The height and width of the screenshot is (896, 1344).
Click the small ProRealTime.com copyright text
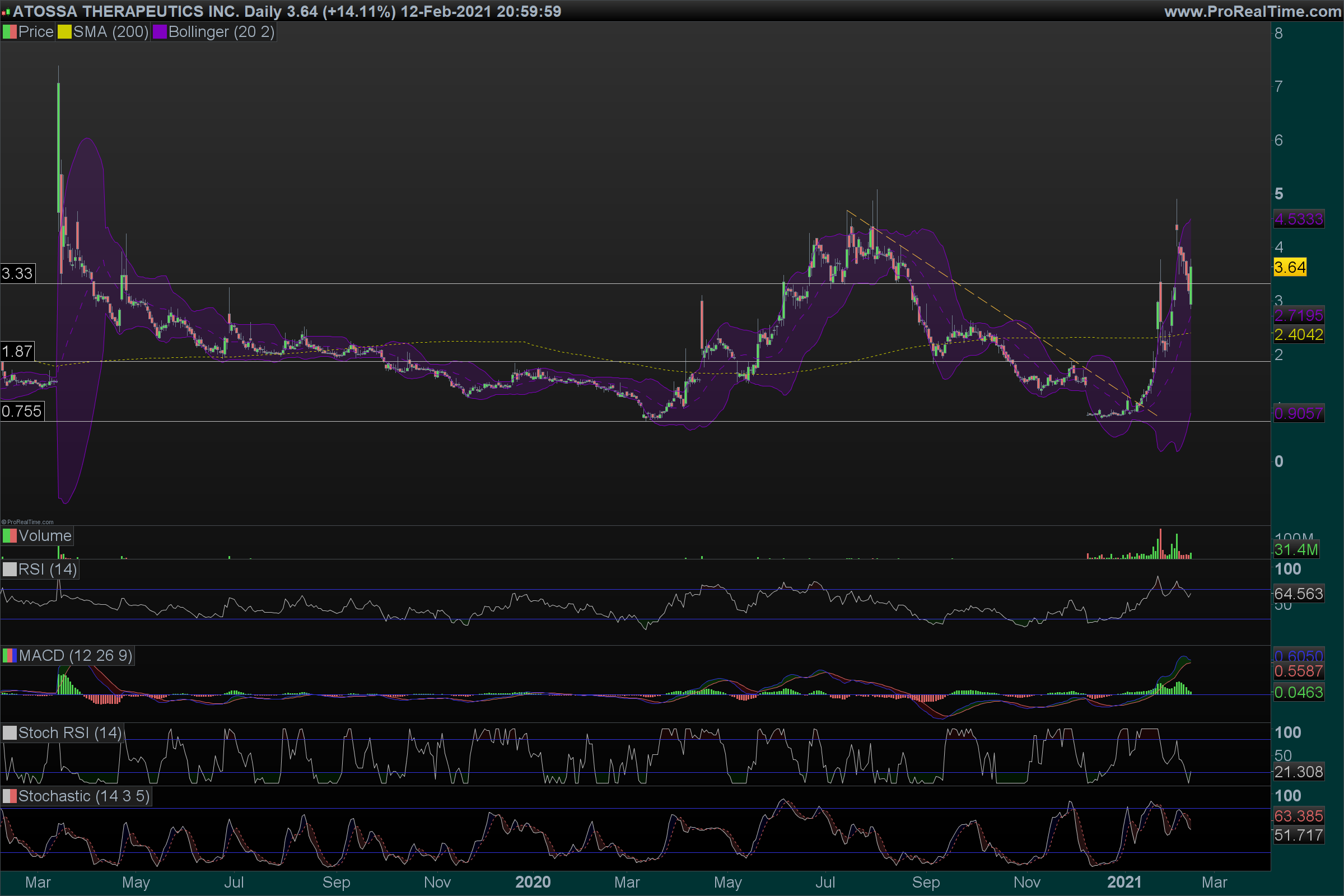pos(27,522)
